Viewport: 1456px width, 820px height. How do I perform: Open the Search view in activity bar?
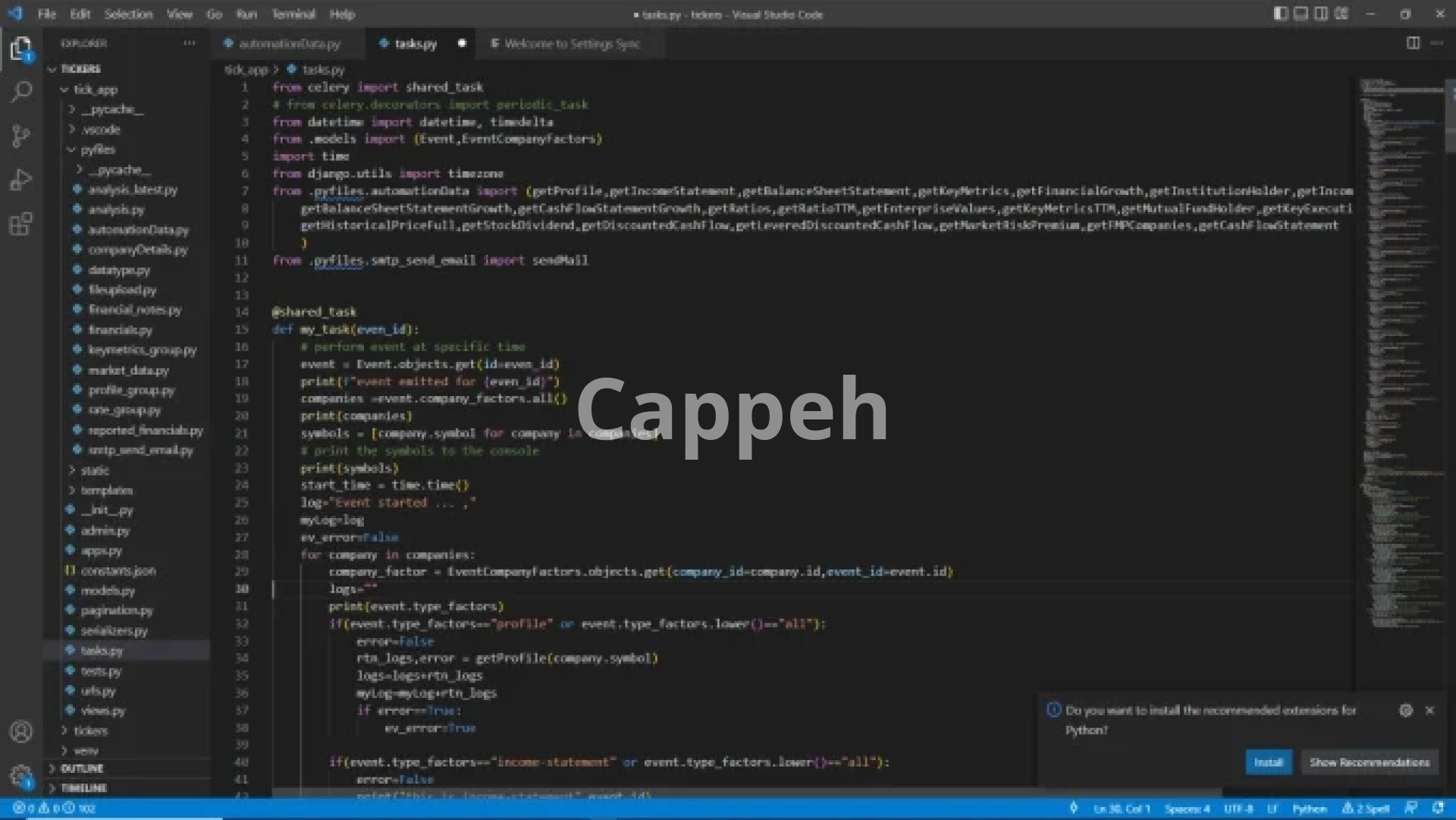21,92
